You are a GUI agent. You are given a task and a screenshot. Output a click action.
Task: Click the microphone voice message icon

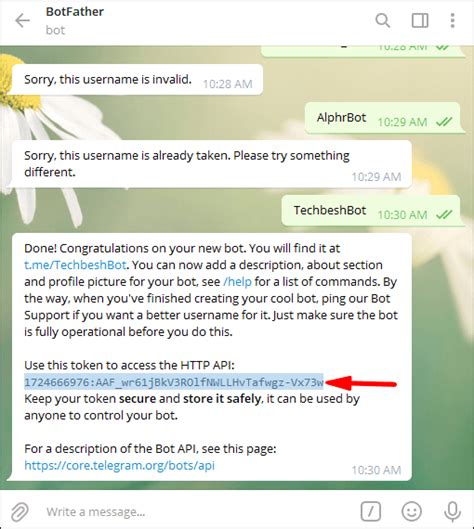[x=452, y=511]
